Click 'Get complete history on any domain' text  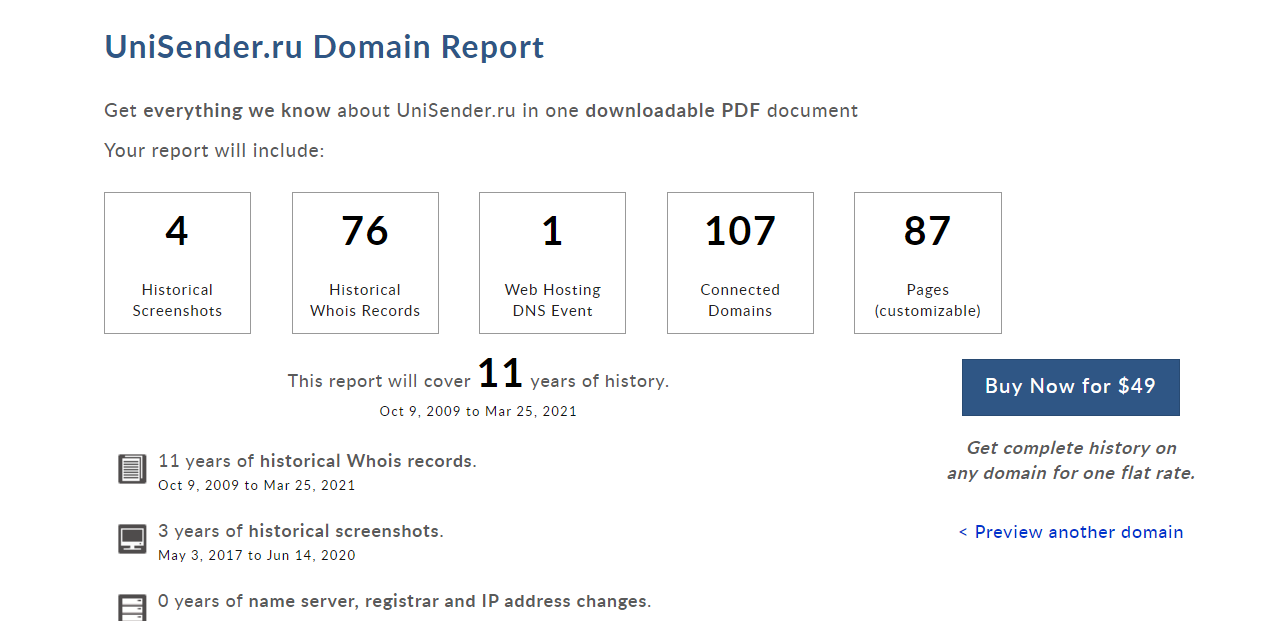pyautogui.click(x=1071, y=460)
